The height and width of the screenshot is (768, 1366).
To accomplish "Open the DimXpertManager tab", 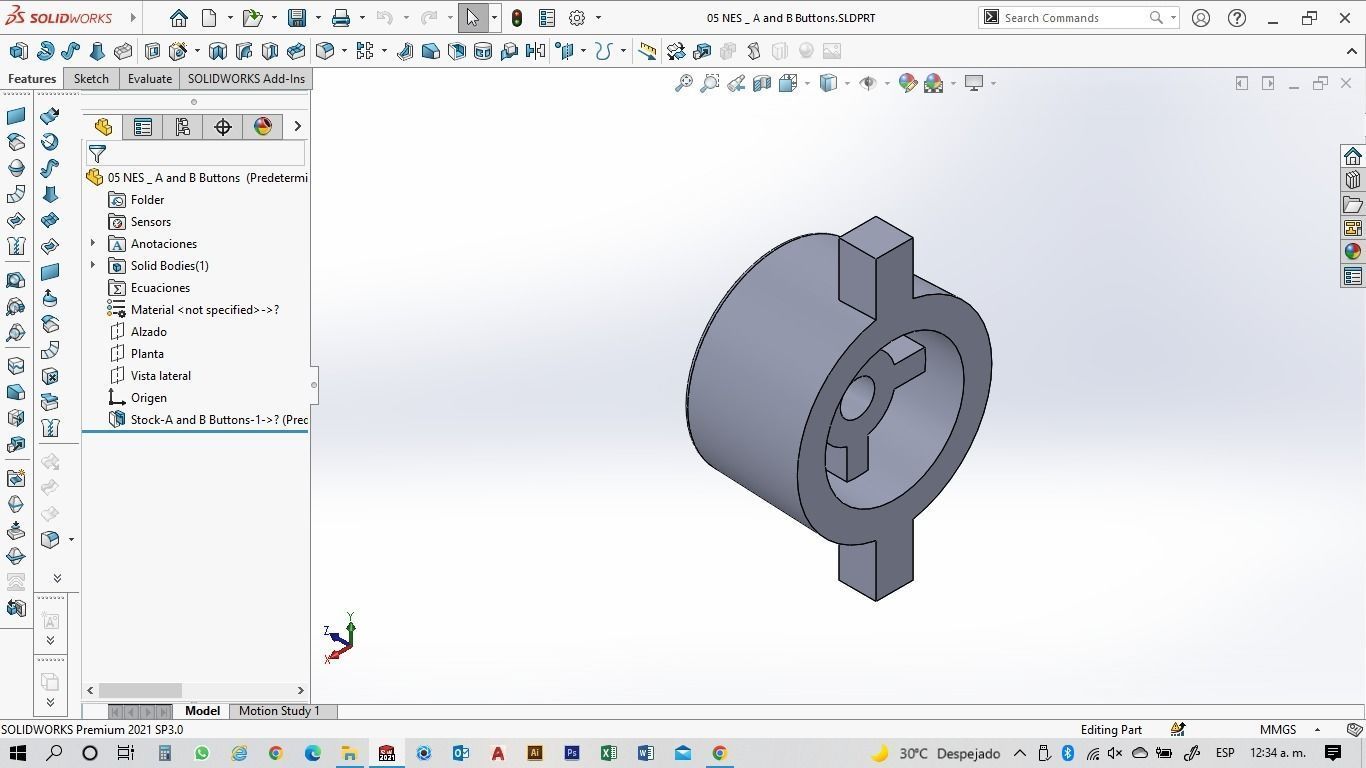I will pos(223,126).
